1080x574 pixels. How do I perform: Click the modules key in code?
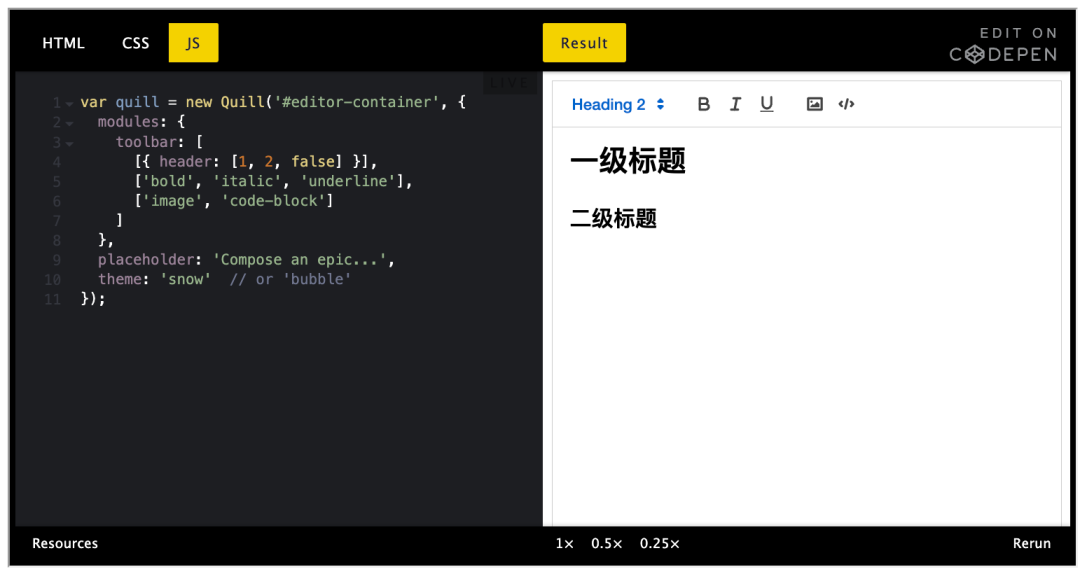128,122
